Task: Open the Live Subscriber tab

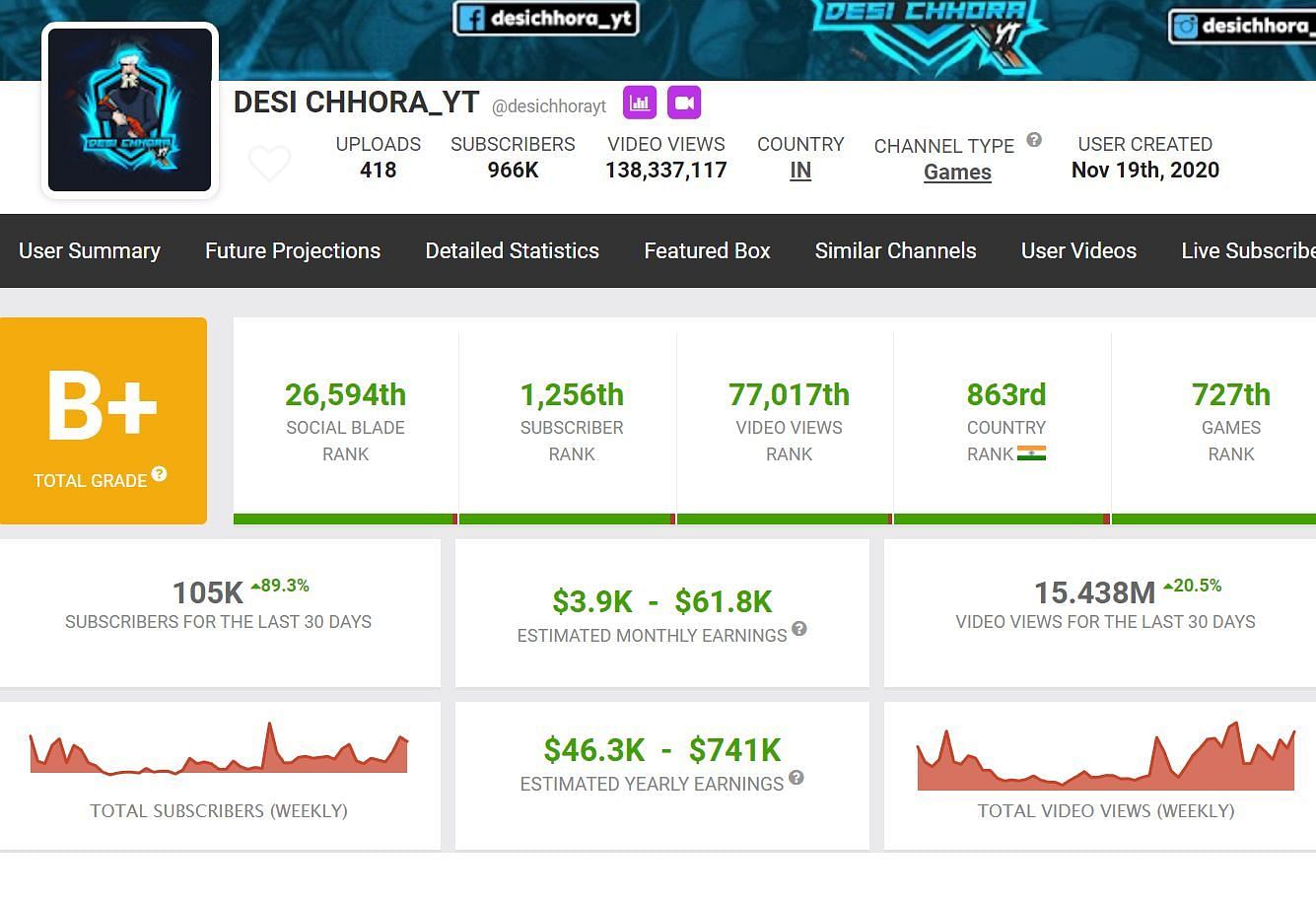Action: tap(1248, 250)
